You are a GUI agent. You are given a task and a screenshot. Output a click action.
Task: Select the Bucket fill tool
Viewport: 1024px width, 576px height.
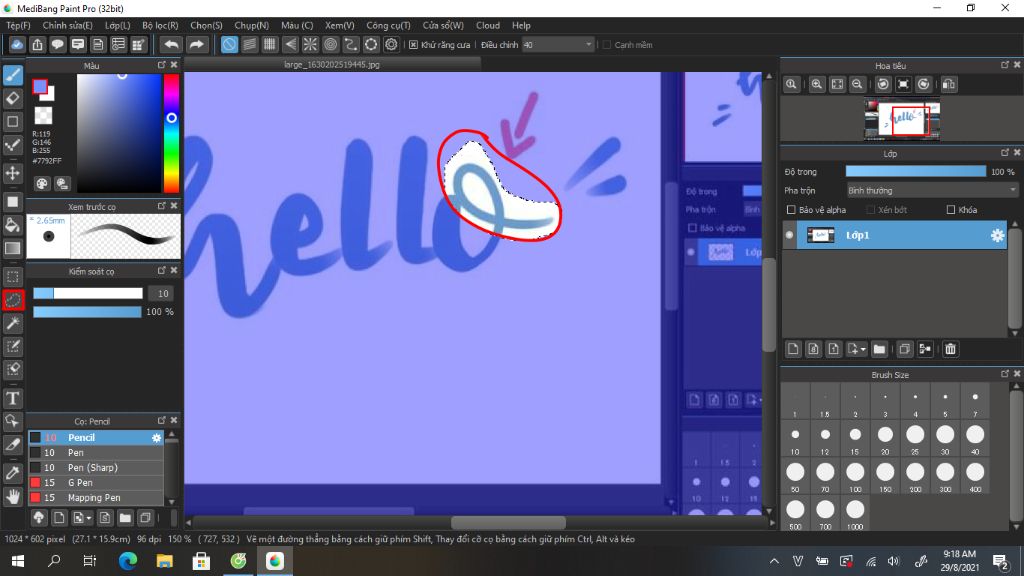12,225
